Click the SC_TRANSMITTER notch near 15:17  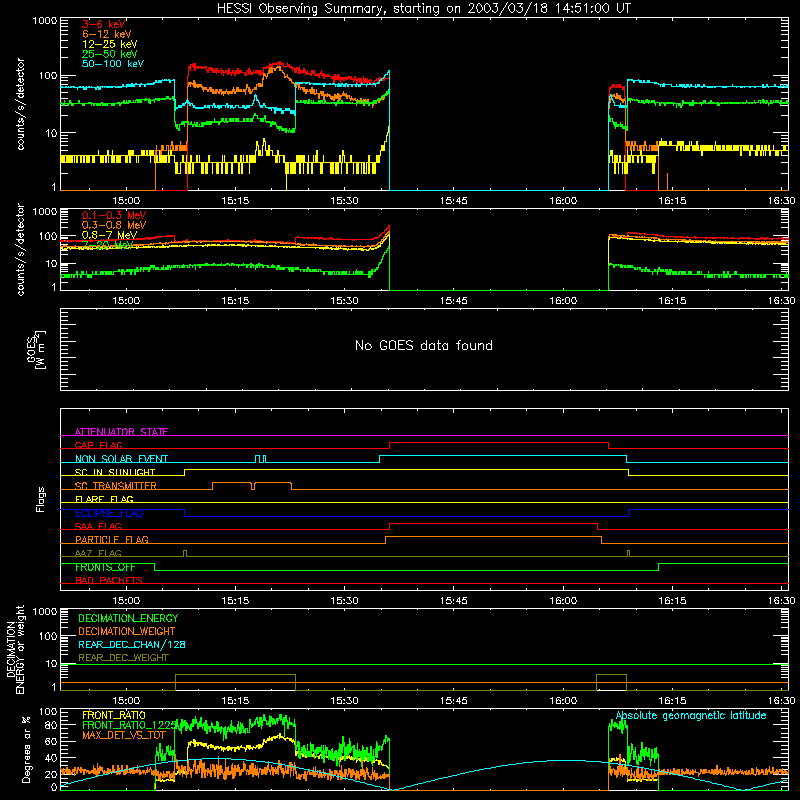click(x=253, y=485)
